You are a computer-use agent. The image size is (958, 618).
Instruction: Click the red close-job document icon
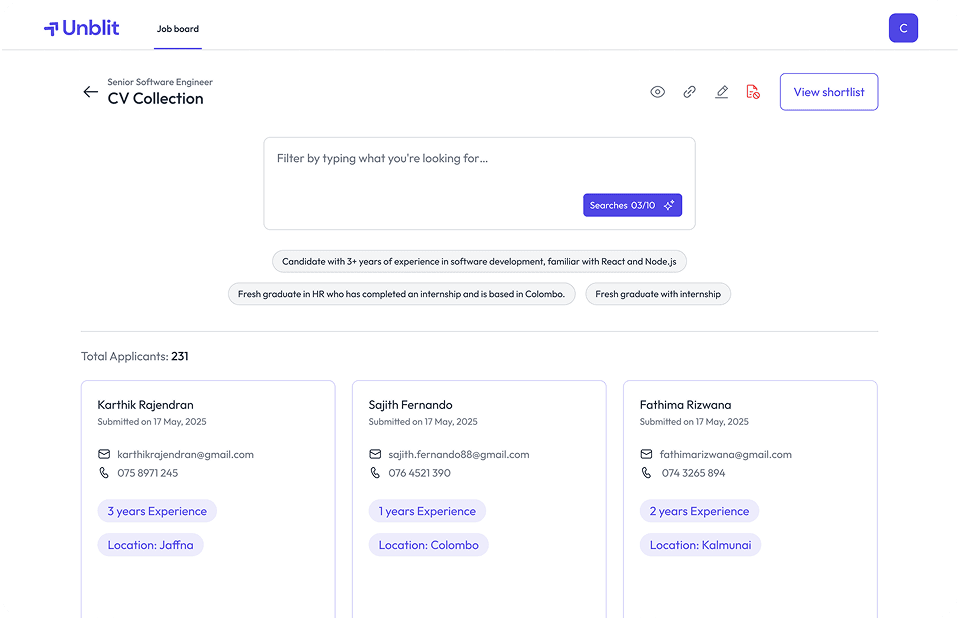point(753,92)
